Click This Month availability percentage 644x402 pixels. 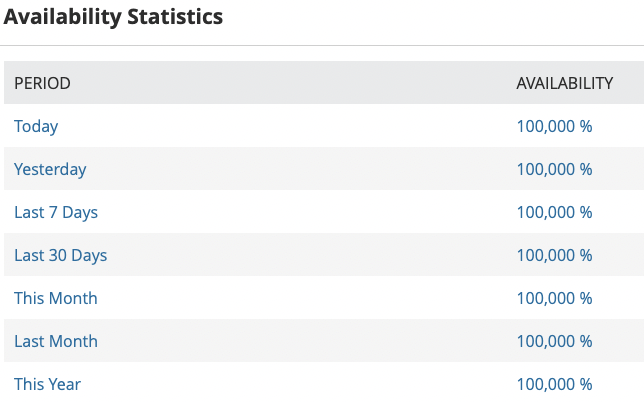[554, 298]
